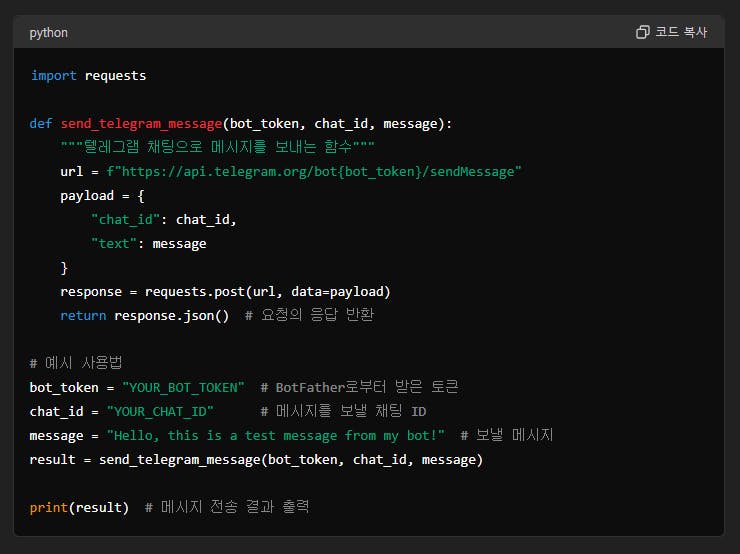Click the copy code icon
Viewport: 740px width, 554px height.
click(x=643, y=32)
